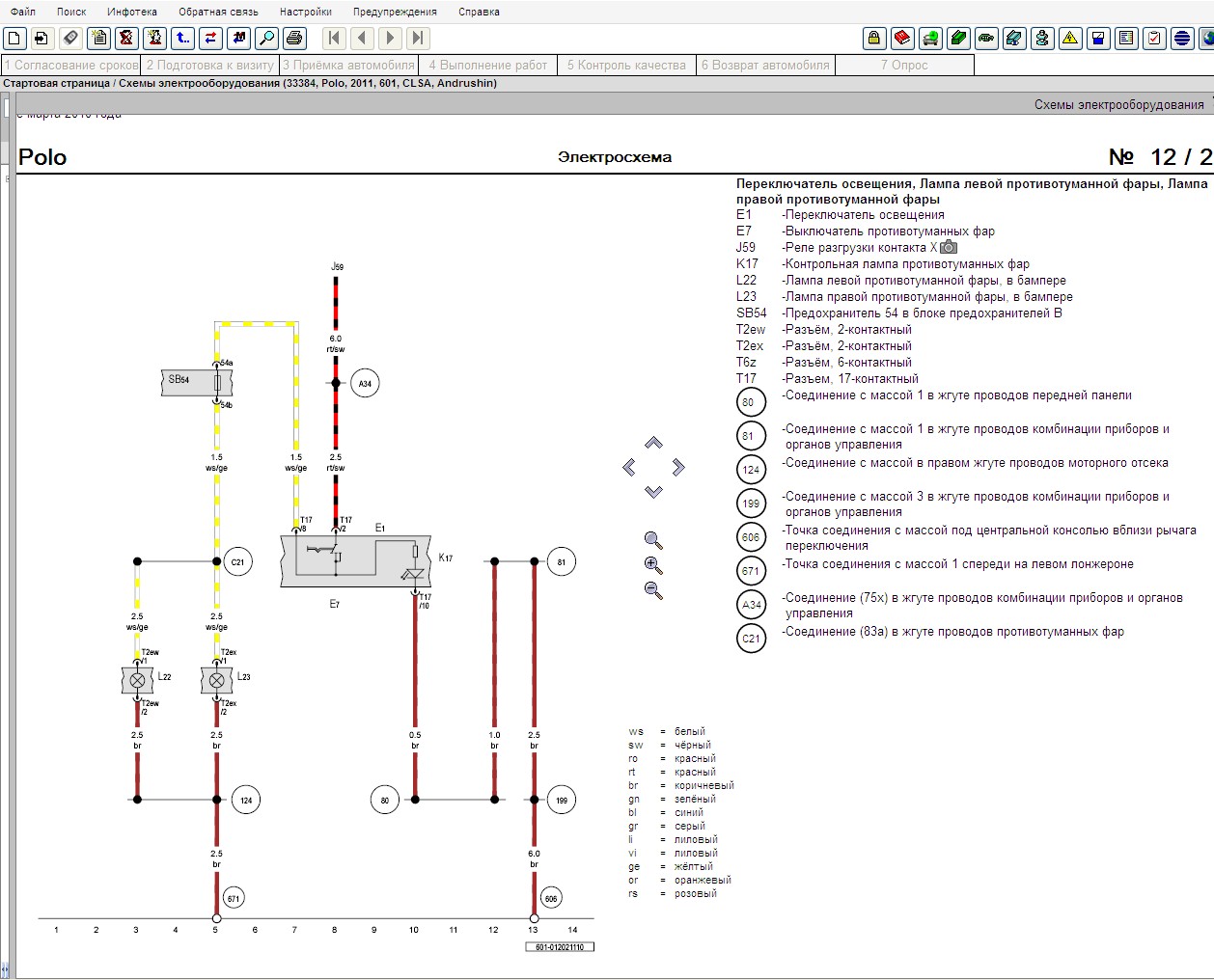Viewport: 1214px width, 980px height.
Task: Click the camera icon next to J59
Action: (949, 248)
